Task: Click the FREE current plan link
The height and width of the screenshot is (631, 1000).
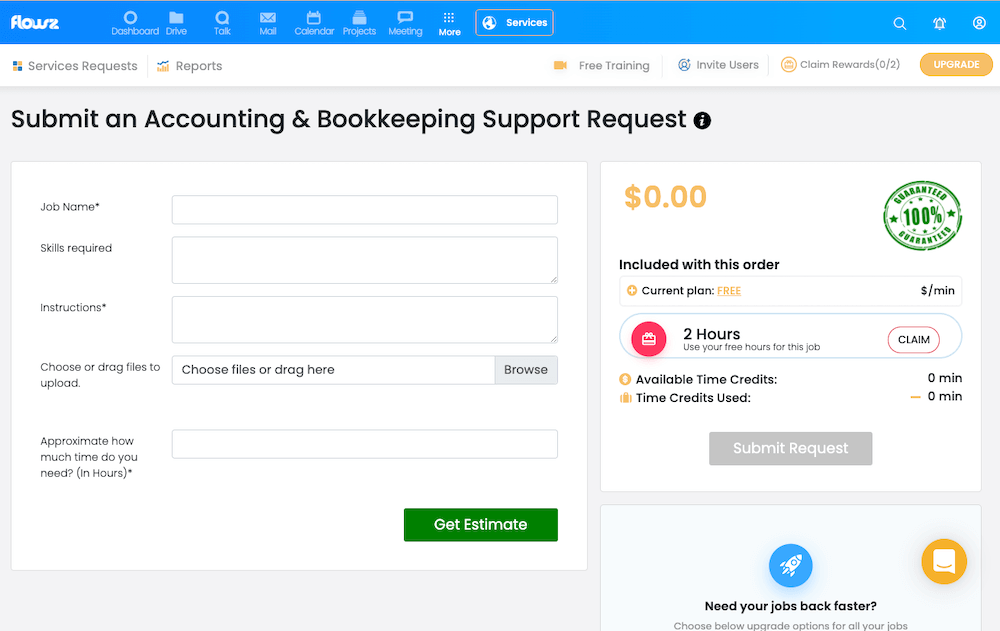Action: [729, 291]
